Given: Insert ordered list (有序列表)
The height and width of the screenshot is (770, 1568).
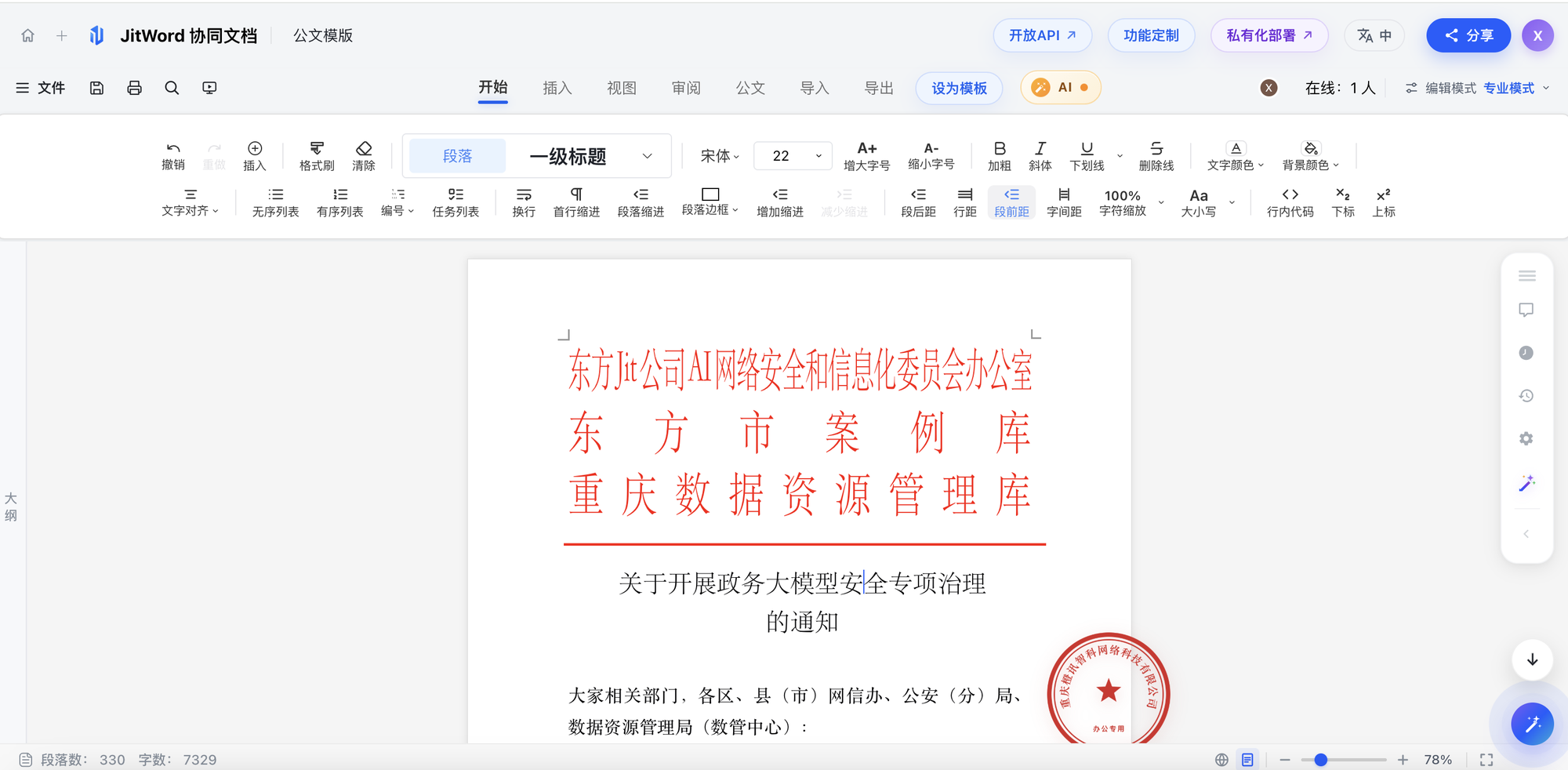Looking at the screenshot, I should [x=339, y=202].
